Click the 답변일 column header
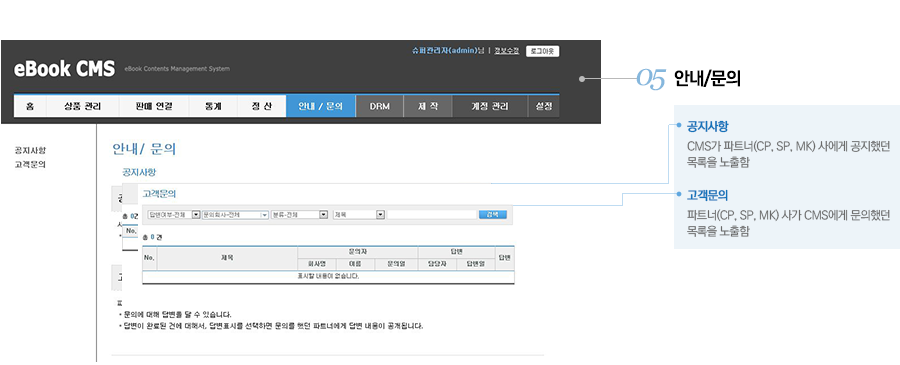 [476, 264]
